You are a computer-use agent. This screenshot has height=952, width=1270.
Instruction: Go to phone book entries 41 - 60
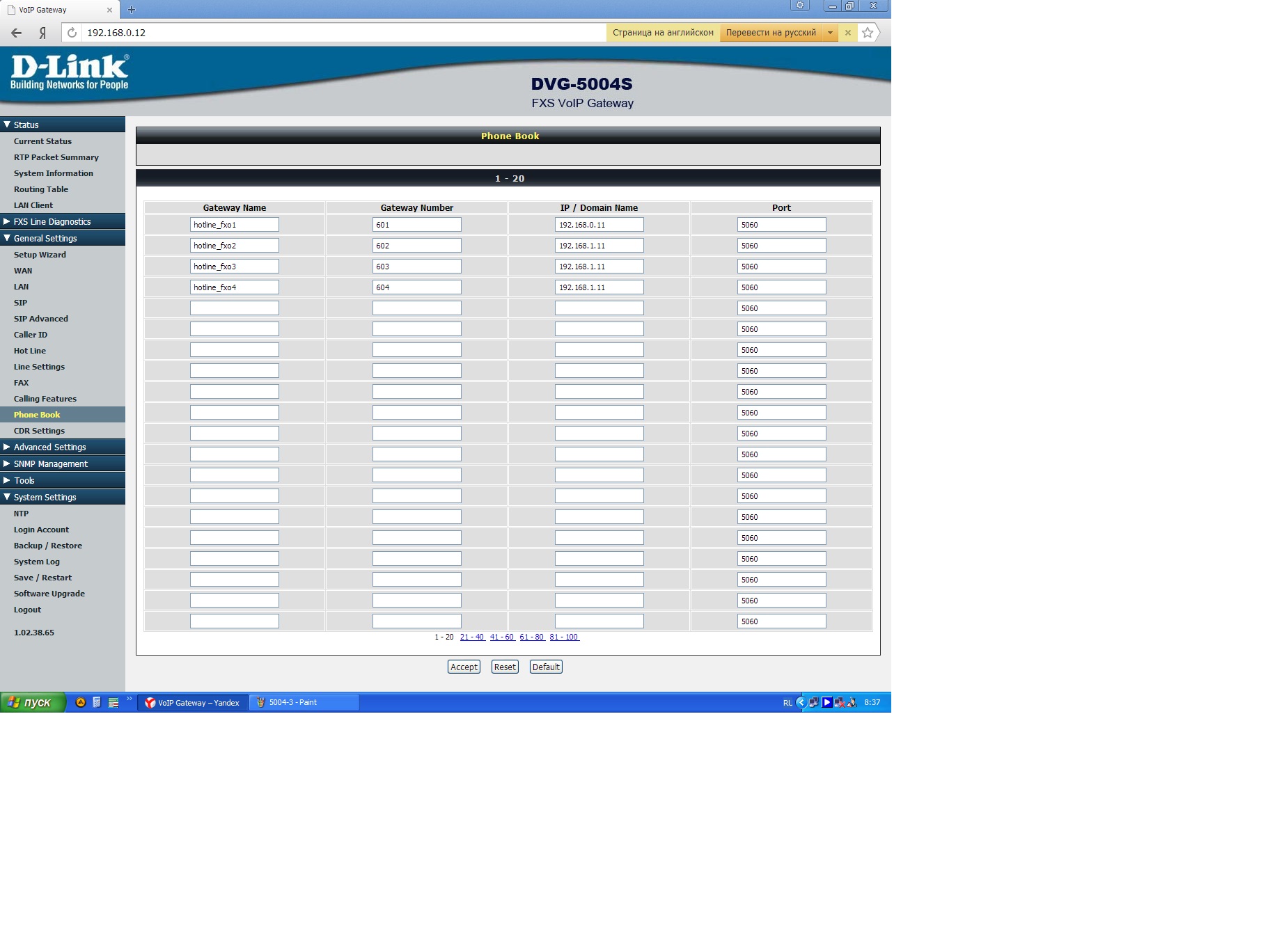click(502, 637)
